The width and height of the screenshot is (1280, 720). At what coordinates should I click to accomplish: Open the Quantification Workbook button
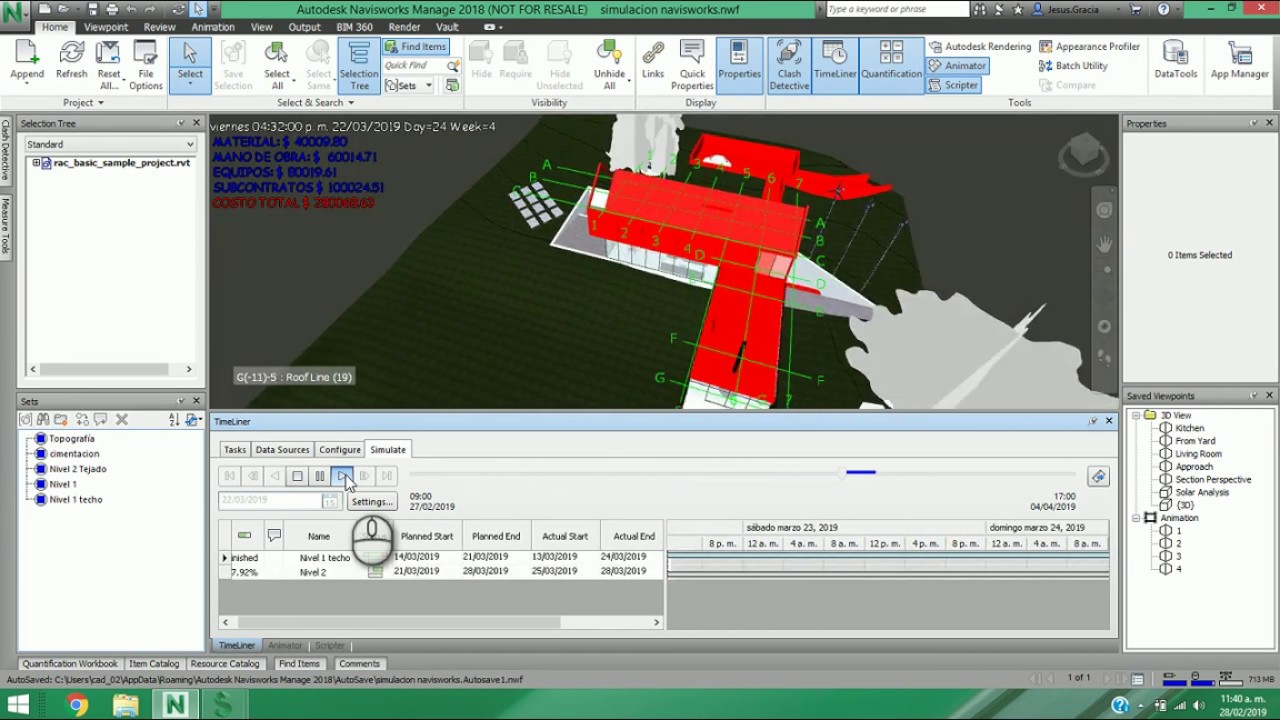70,663
